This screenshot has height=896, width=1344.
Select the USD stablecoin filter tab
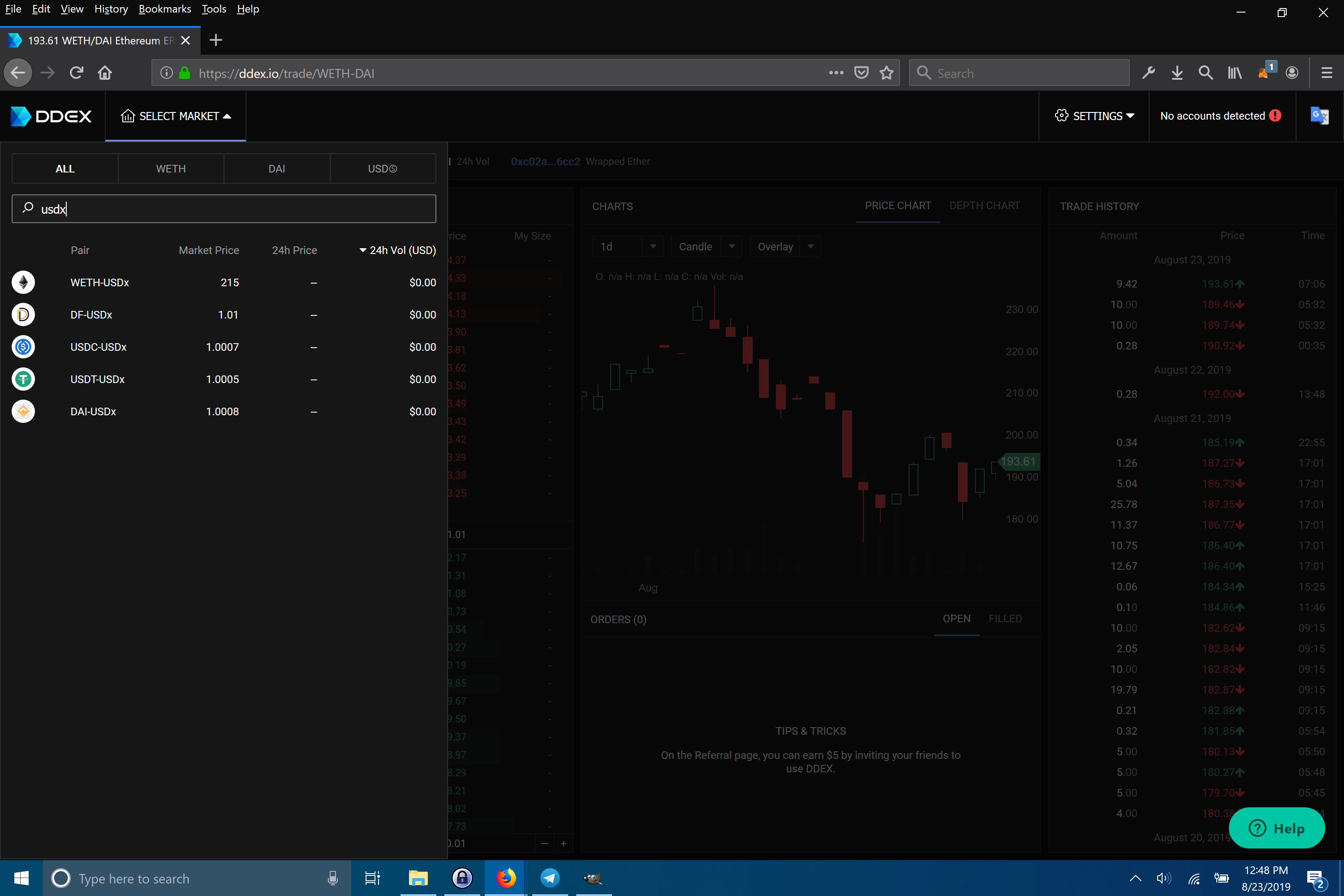[x=382, y=168]
